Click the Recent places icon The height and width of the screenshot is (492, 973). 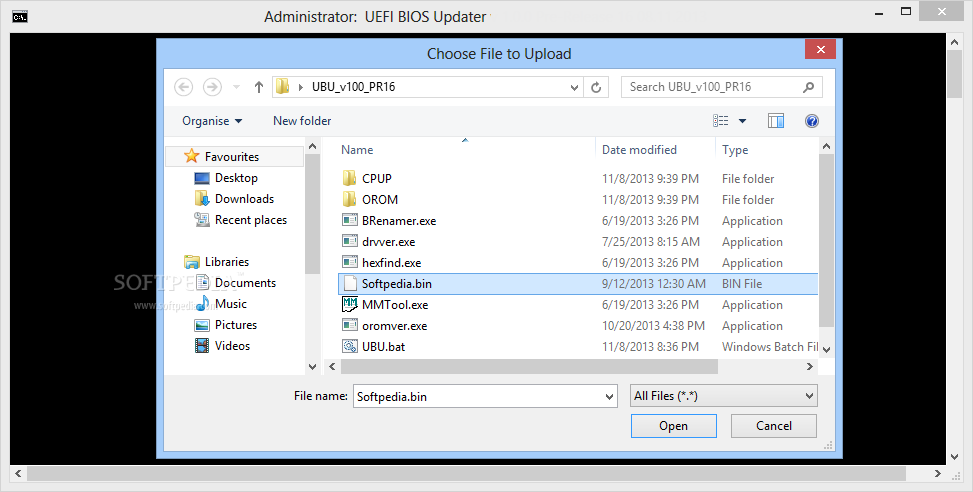202,220
